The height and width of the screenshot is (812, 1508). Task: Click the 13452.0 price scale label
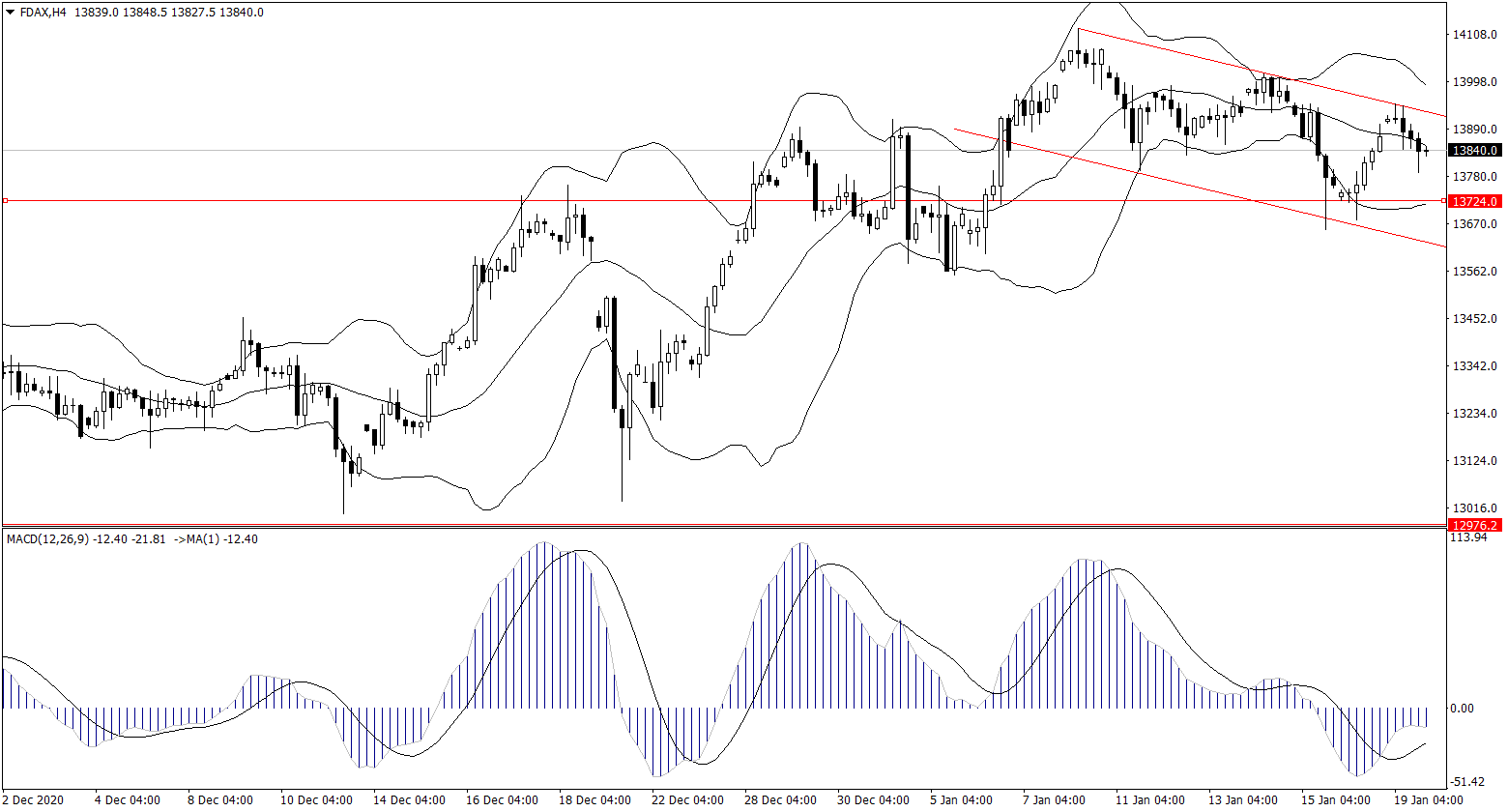pyautogui.click(x=1475, y=319)
